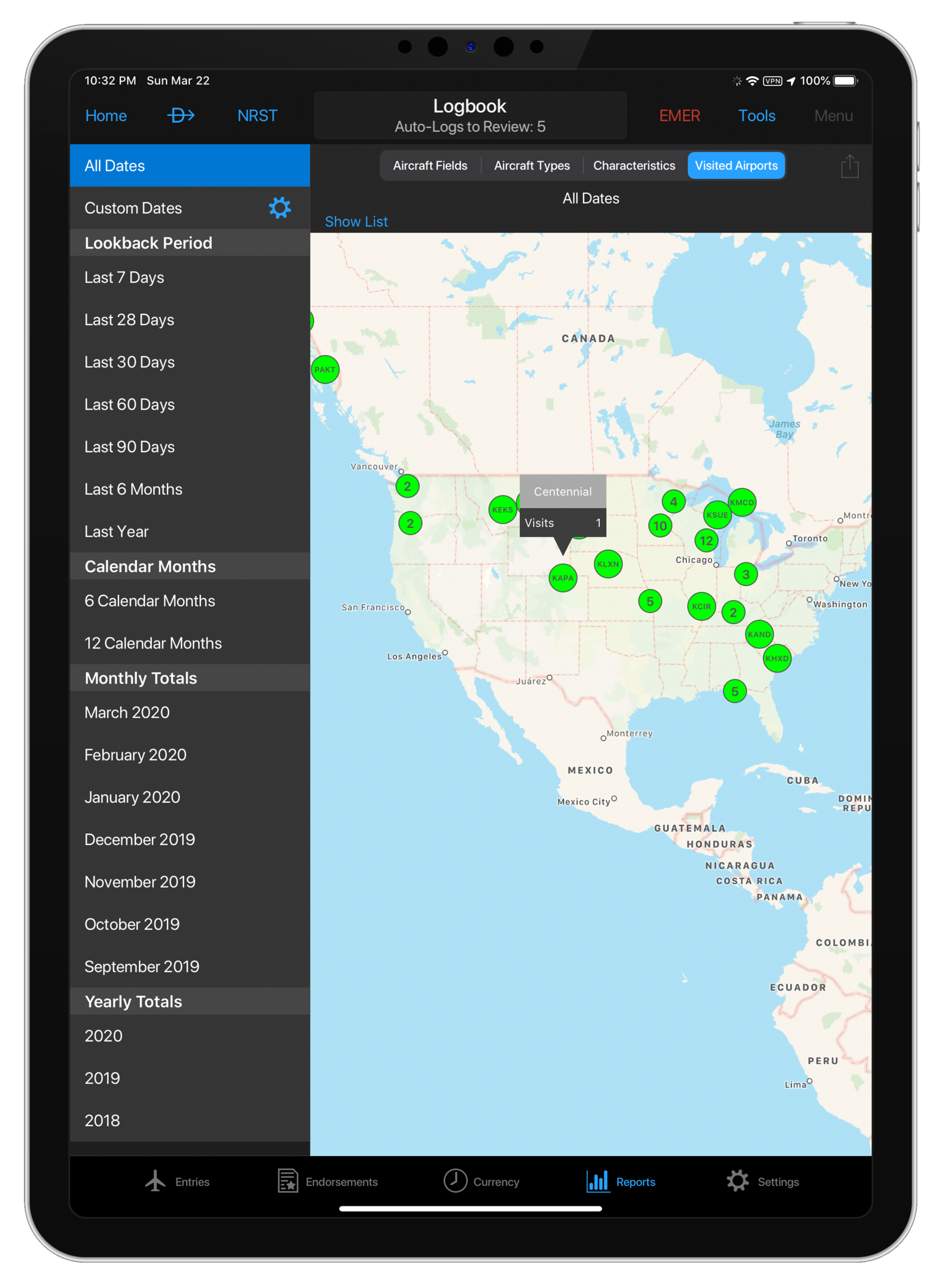
Task: Expand the cluster marker showing 12
Action: 706,540
